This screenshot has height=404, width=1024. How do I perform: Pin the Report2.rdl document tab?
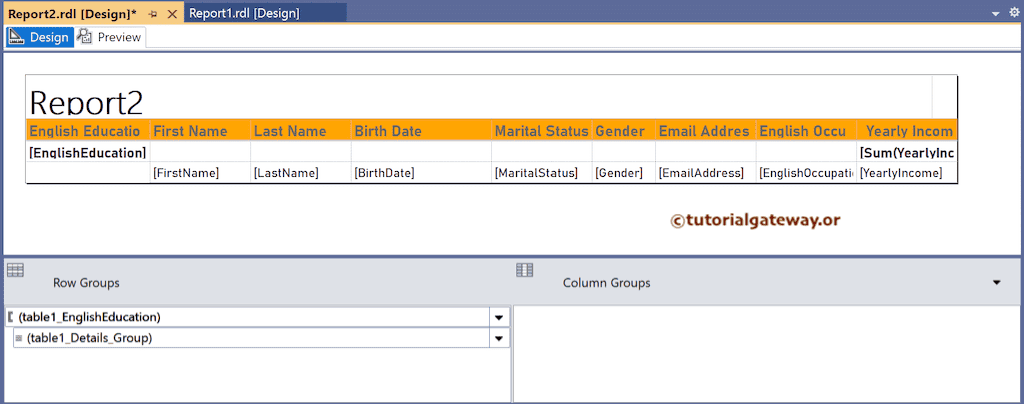point(153,14)
